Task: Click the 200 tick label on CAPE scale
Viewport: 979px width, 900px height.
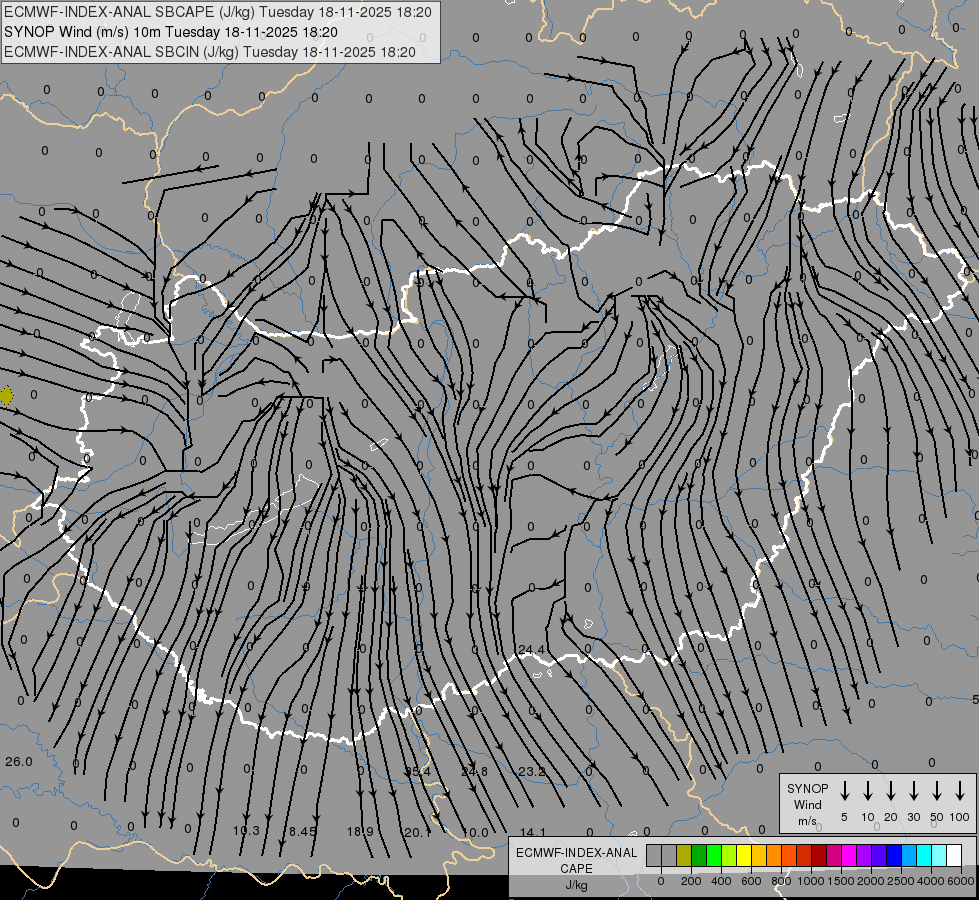Action: pyautogui.click(x=691, y=881)
